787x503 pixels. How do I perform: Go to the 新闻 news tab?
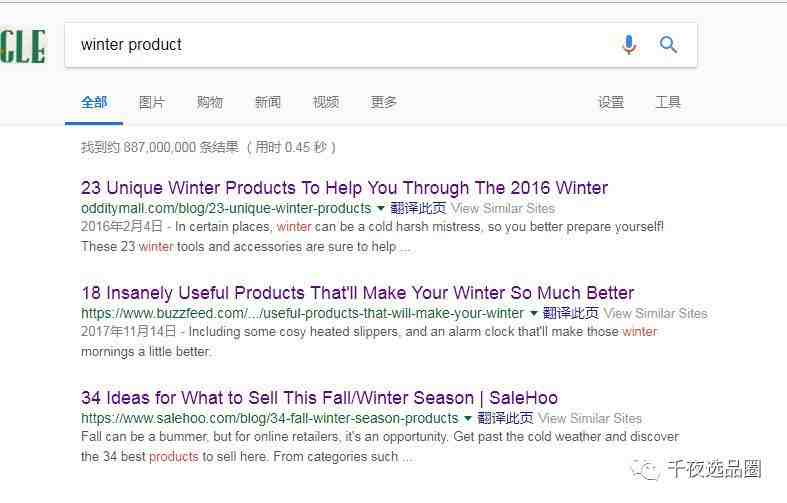click(x=268, y=102)
